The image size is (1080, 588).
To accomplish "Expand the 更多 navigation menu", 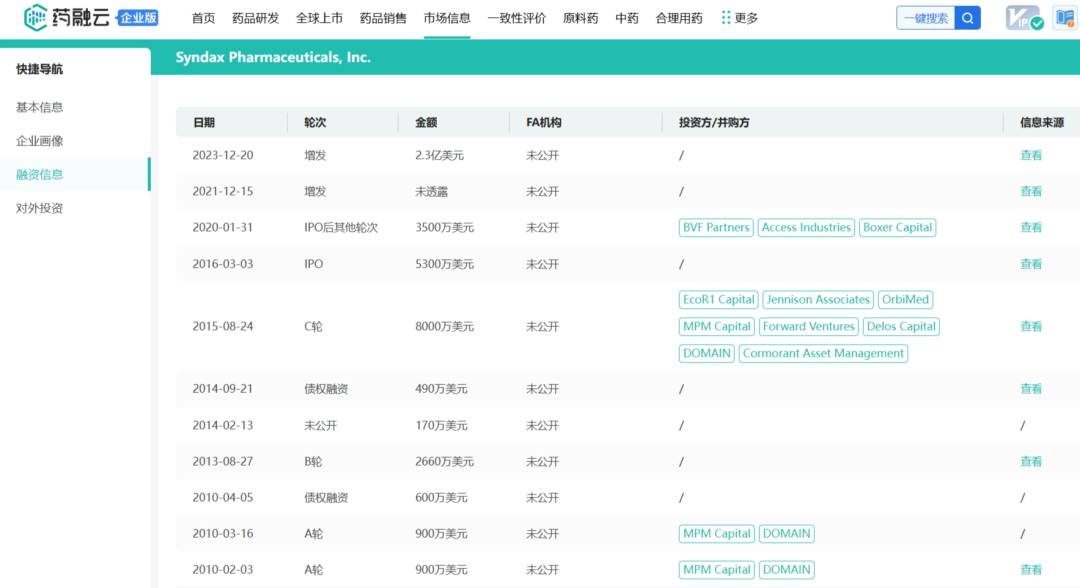I will pos(739,19).
